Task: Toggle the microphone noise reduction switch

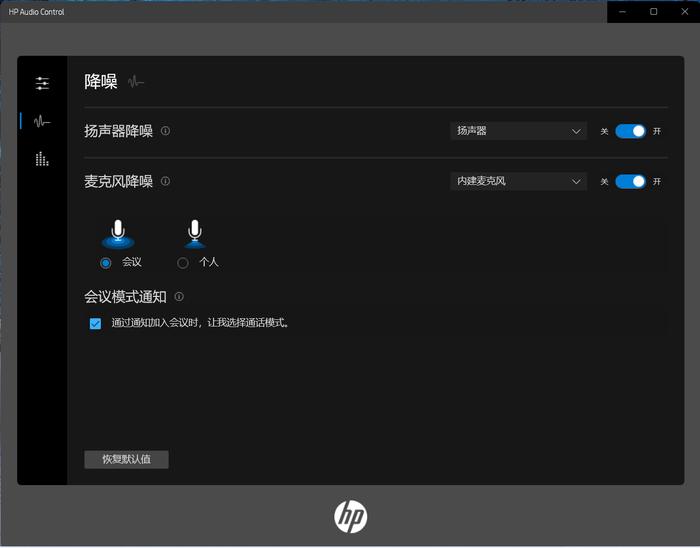Action: click(x=630, y=182)
